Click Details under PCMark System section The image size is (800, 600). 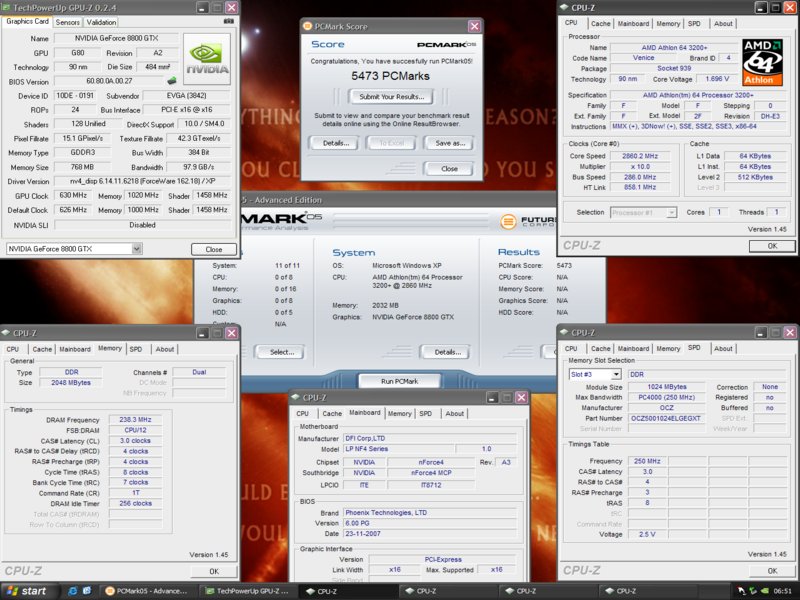point(447,352)
